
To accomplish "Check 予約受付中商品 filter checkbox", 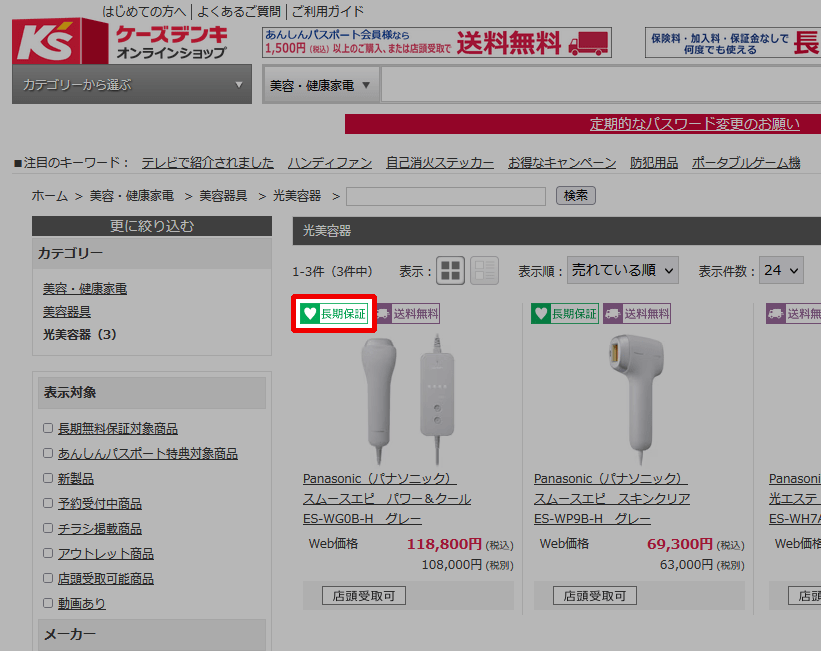I will [x=48, y=503].
